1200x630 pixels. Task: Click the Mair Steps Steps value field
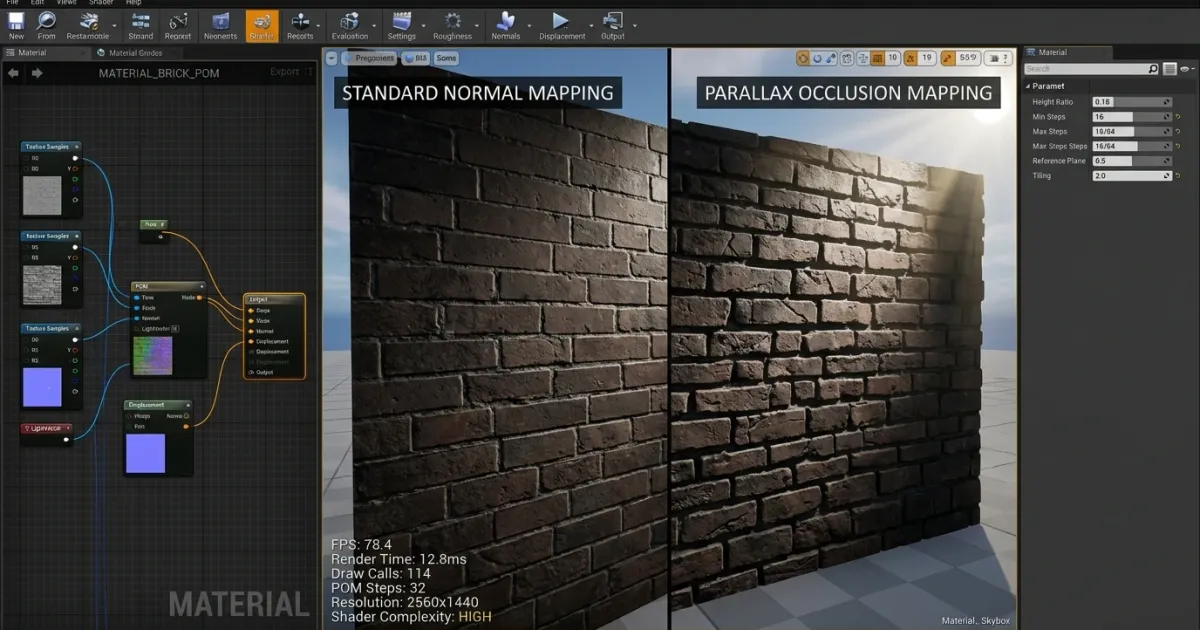tap(1132, 147)
